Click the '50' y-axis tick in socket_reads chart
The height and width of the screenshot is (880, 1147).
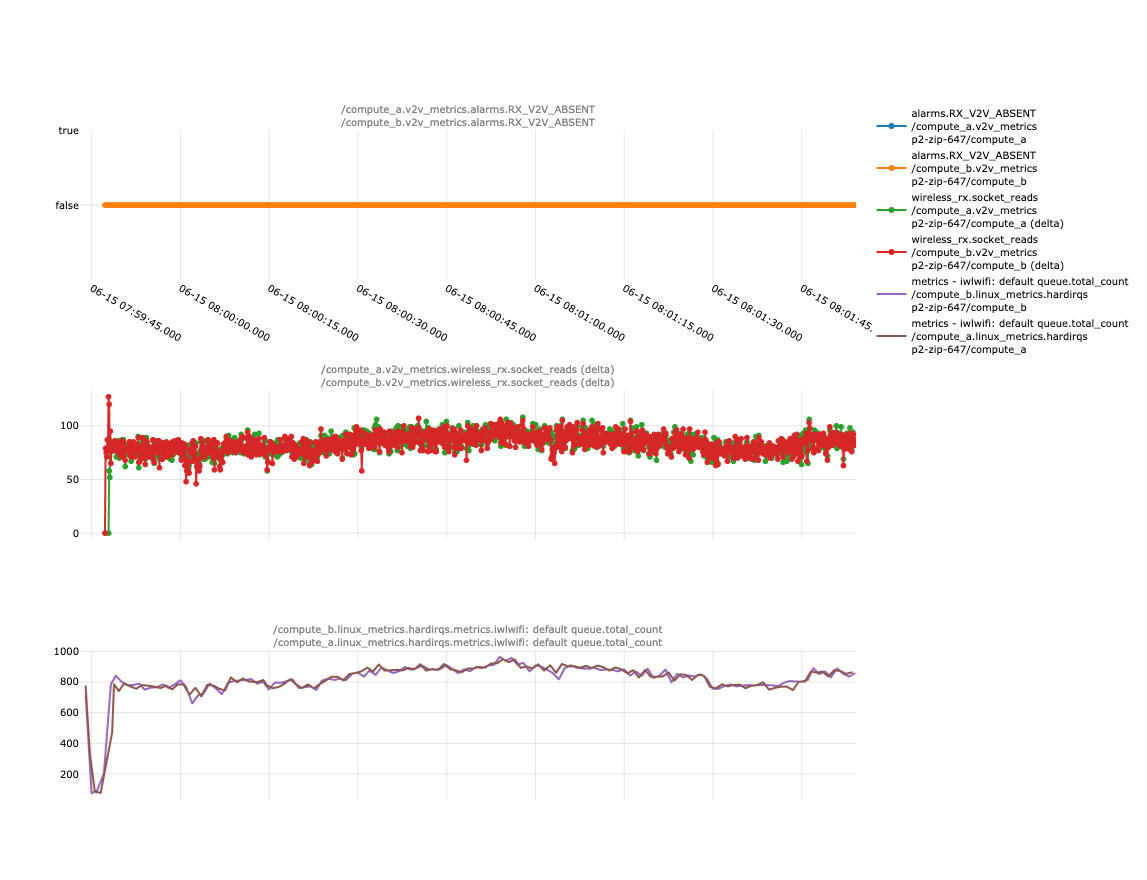pos(72,480)
